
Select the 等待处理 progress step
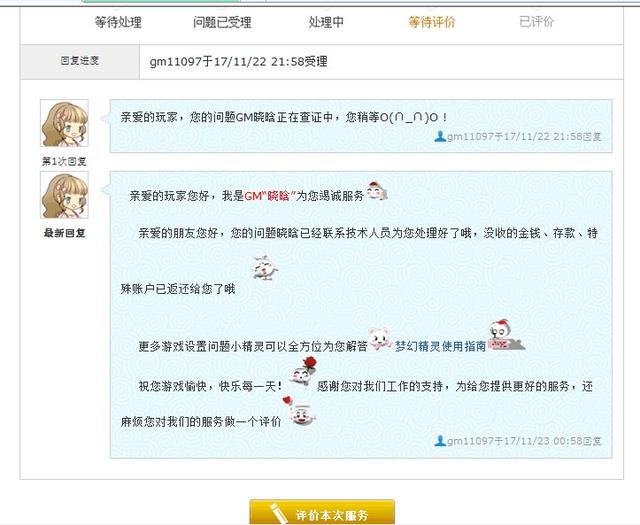pos(118,22)
